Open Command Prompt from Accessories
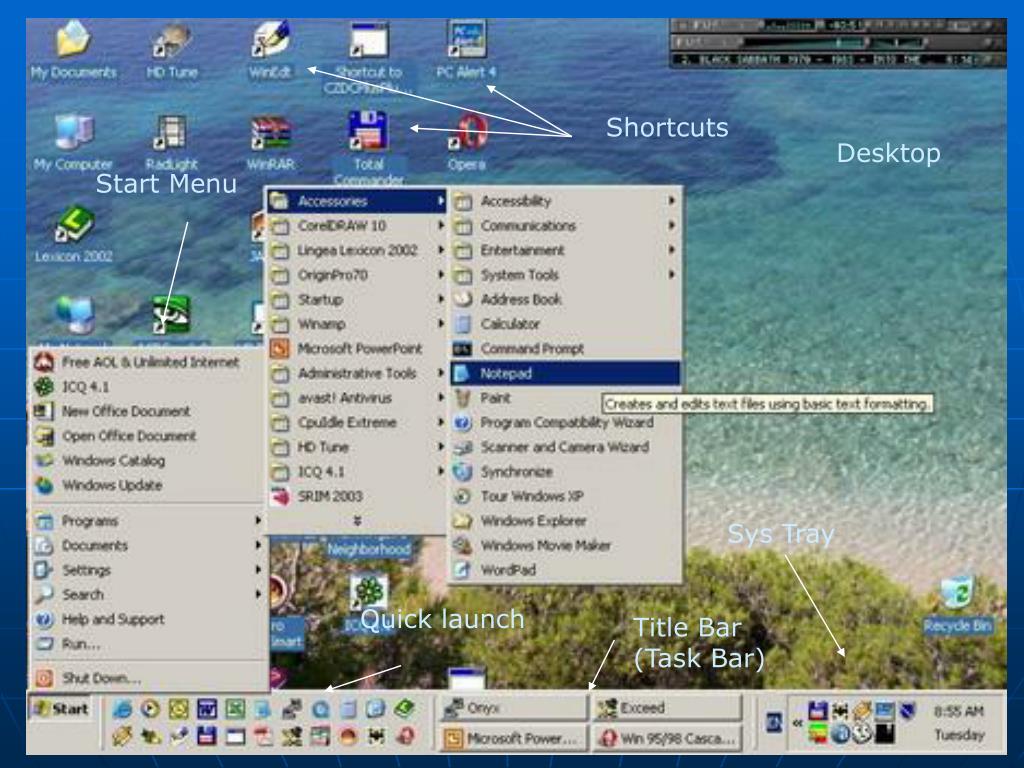 pos(565,349)
